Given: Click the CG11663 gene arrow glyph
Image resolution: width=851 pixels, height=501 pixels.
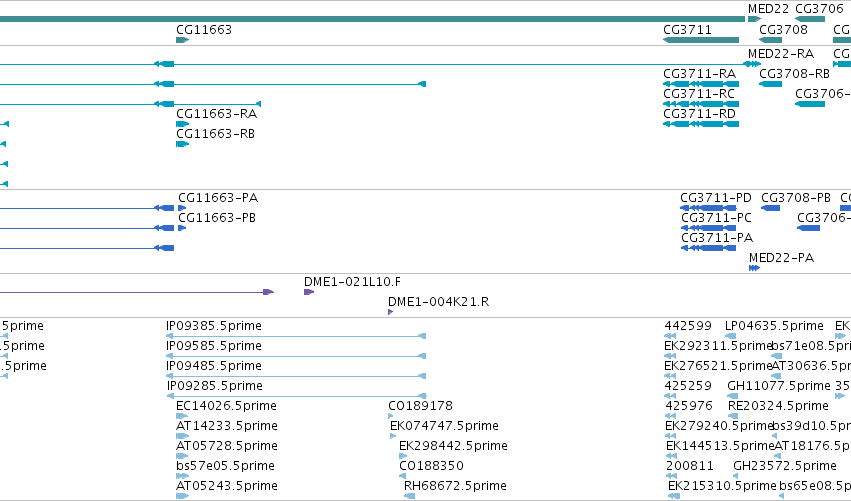Looking at the screenshot, I should (182, 40).
